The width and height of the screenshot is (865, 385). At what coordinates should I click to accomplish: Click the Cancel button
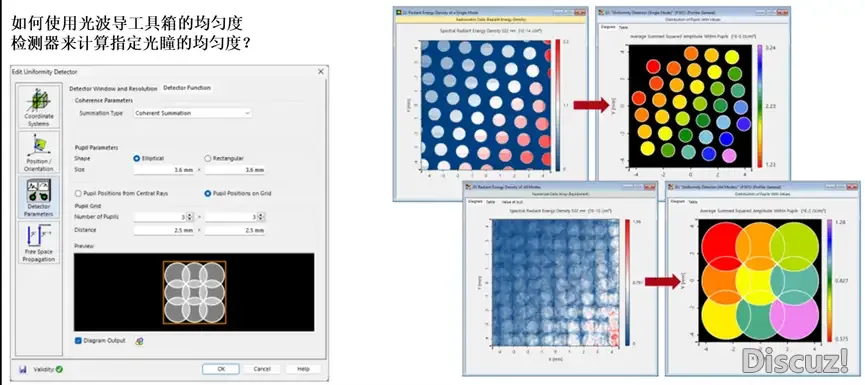coord(261,369)
